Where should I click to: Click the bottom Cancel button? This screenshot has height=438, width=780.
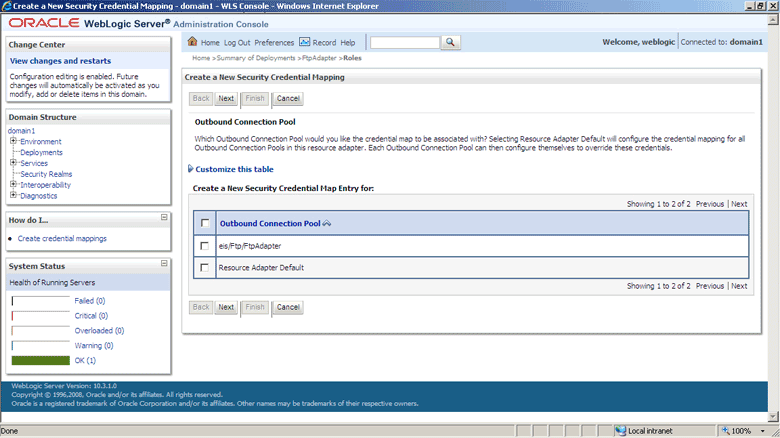coord(288,307)
